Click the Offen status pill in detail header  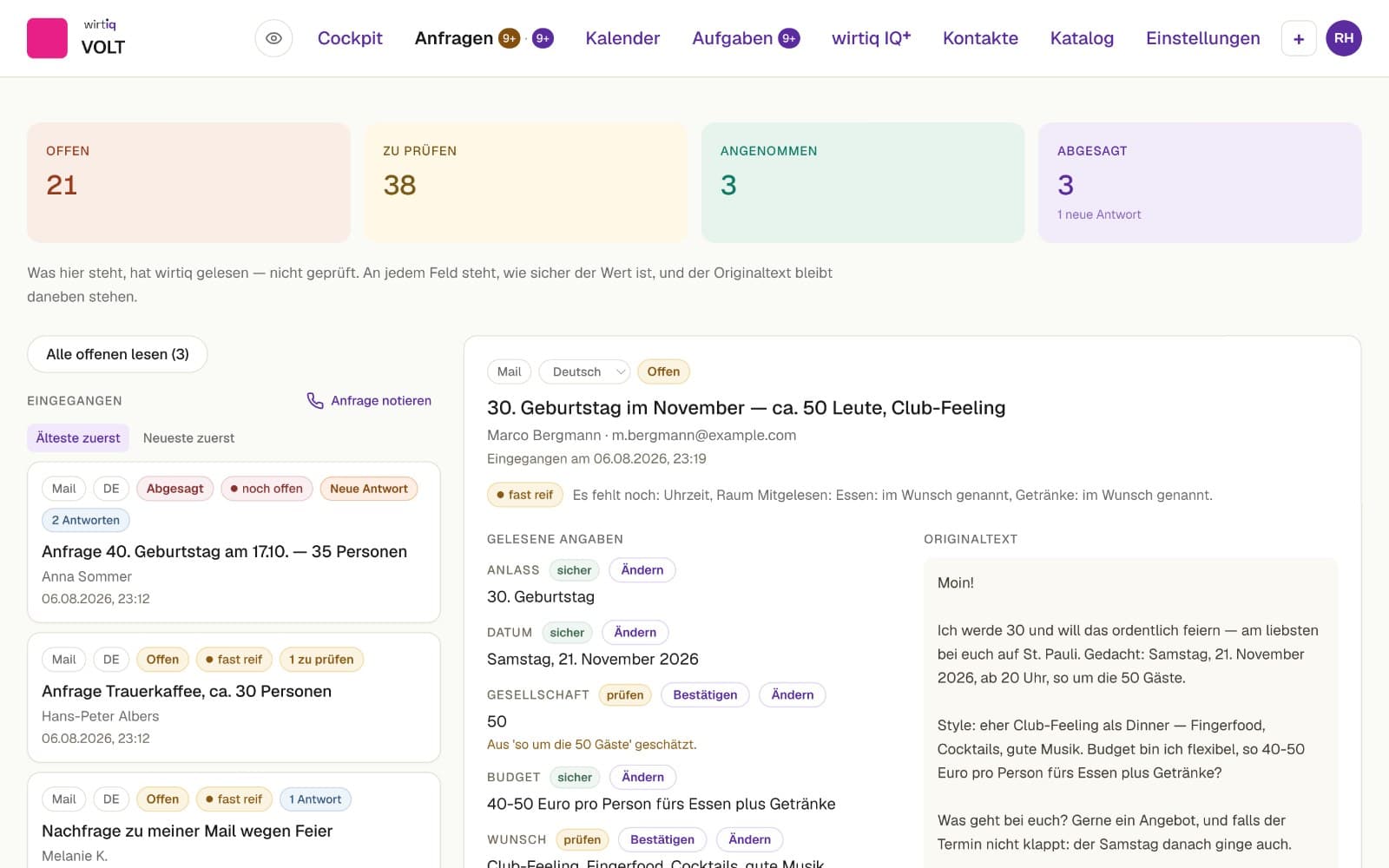663,372
